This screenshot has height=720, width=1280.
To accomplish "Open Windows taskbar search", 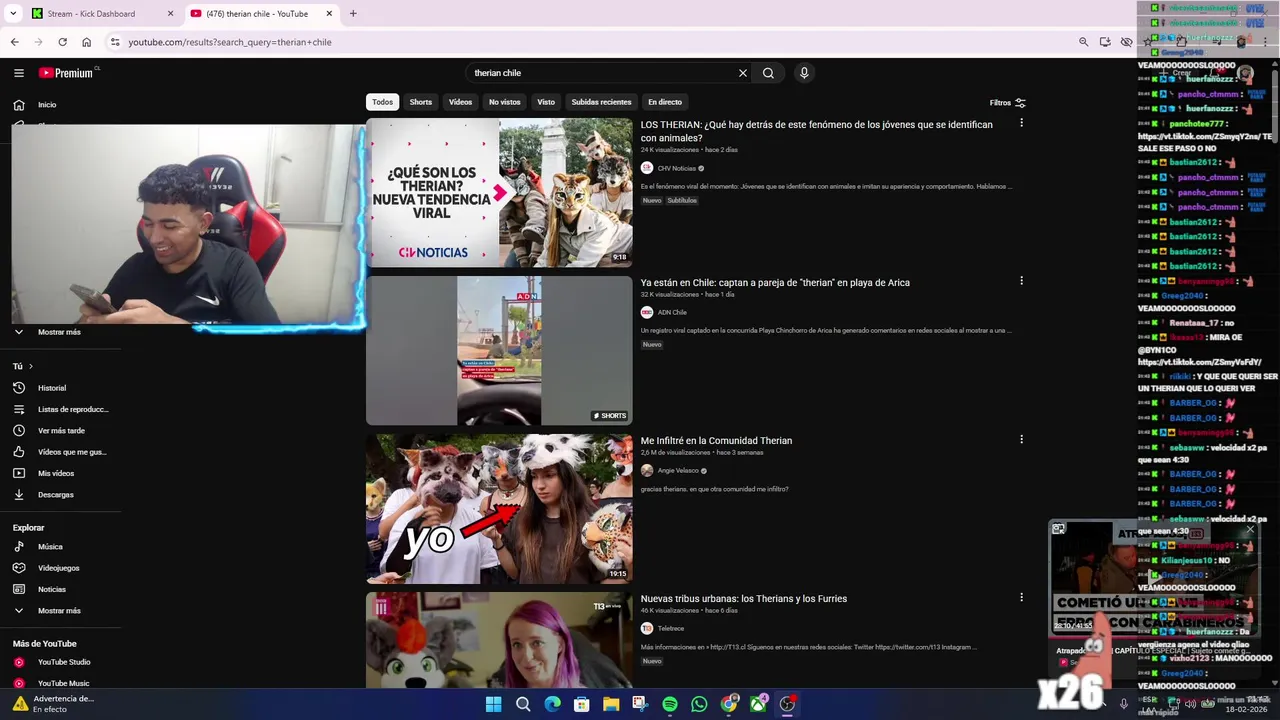I will tap(522, 704).
